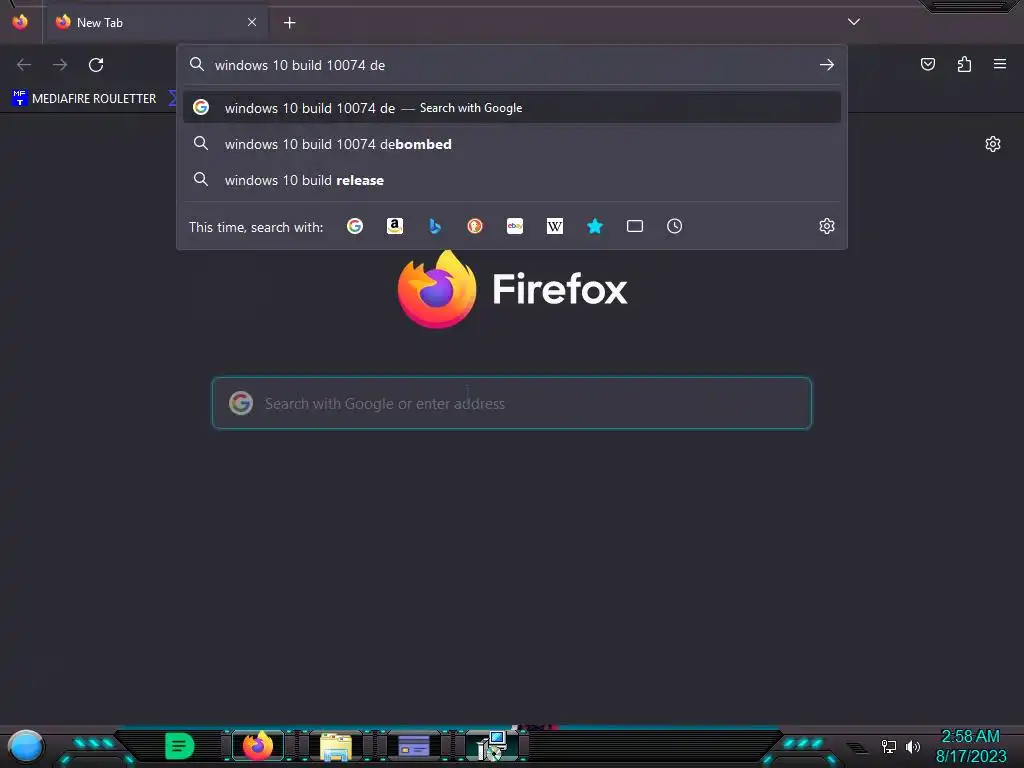Choose Bing in one-off search engines

[x=435, y=226]
